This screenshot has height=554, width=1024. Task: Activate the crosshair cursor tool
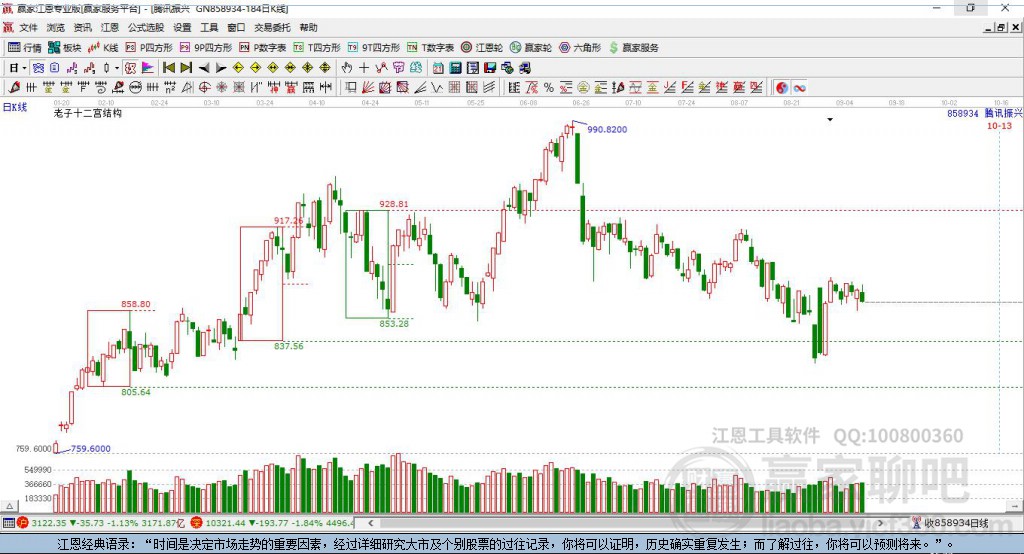[x=364, y=68]
